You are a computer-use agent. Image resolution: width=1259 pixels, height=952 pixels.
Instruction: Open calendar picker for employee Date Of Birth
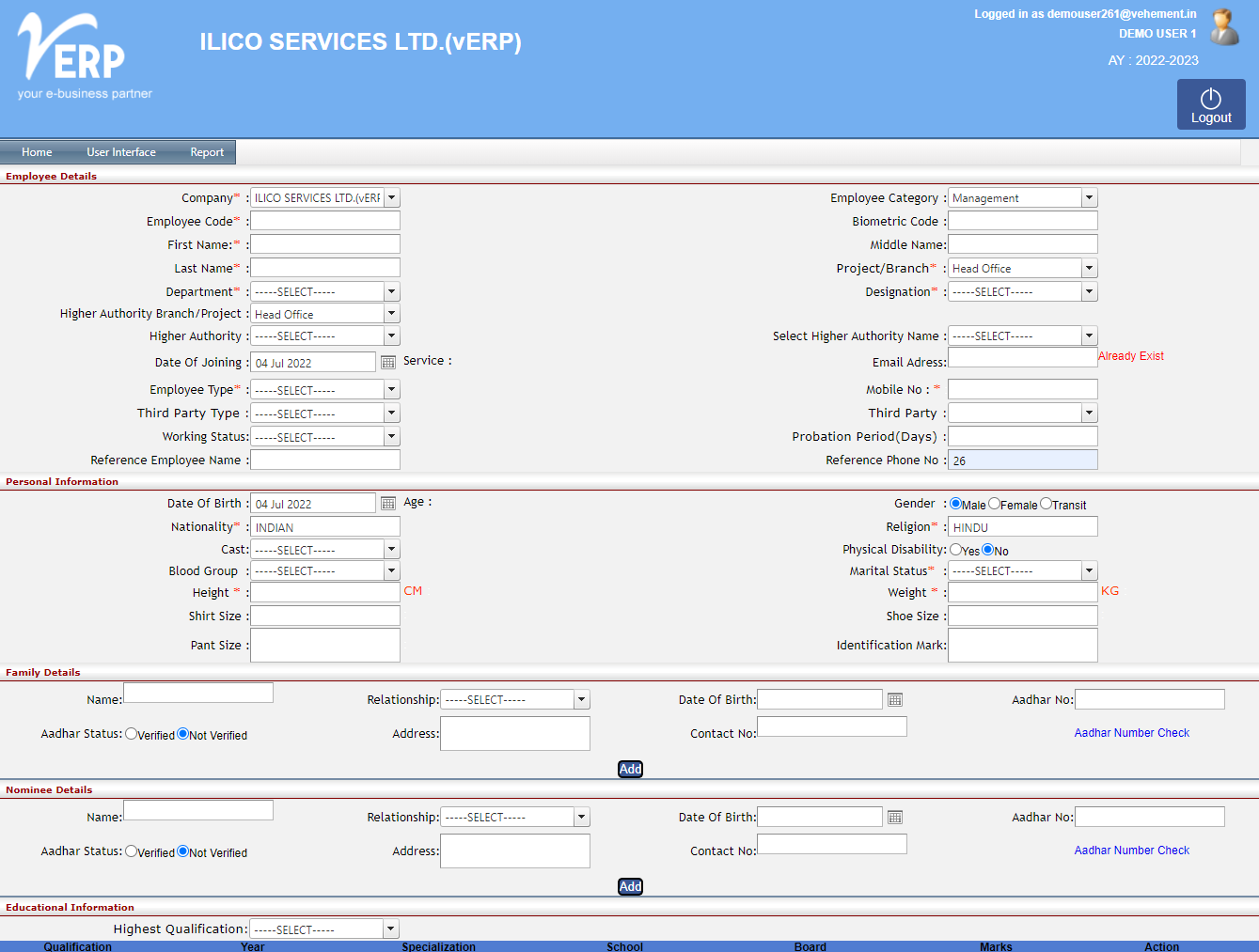388,504
